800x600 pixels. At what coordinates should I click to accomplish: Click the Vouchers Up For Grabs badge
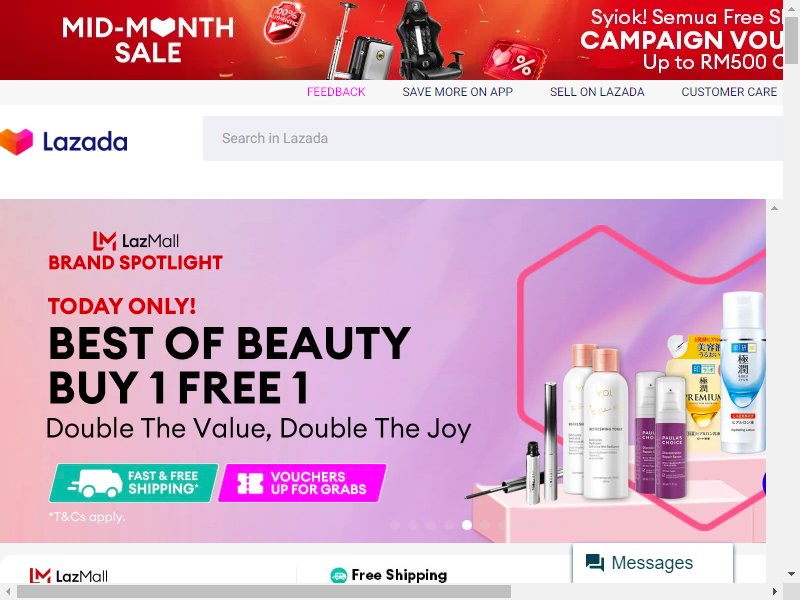(x=302, y=483)
